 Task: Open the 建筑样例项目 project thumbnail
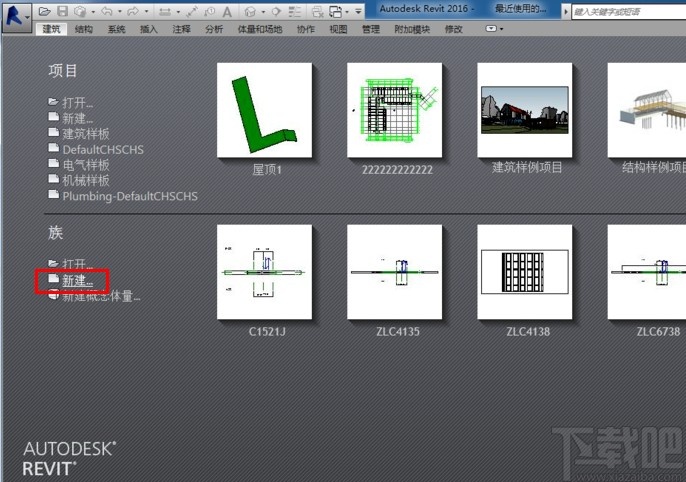pyautogui.click(x=525, y=110)
